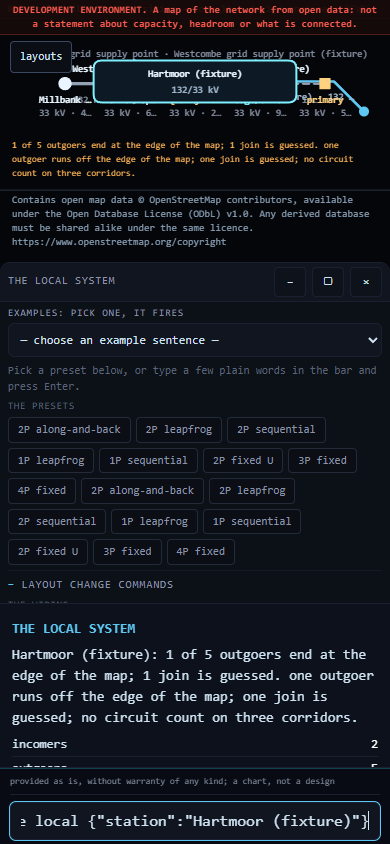The height and width of the screenshot is (844, 390).
Task: Open the OpenStreetMap copyright URL
Action: point(119,242)
